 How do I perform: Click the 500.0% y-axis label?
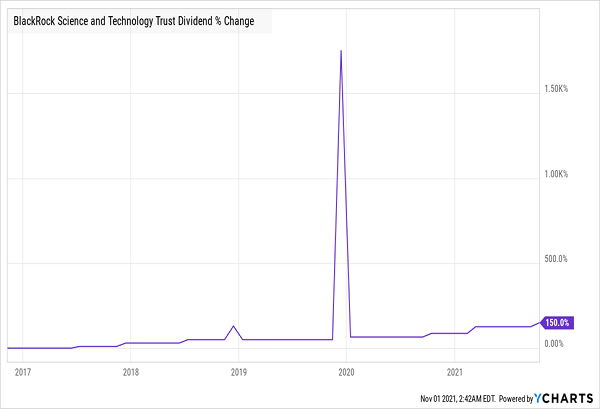pyautogui.click(x=556, y=259)
